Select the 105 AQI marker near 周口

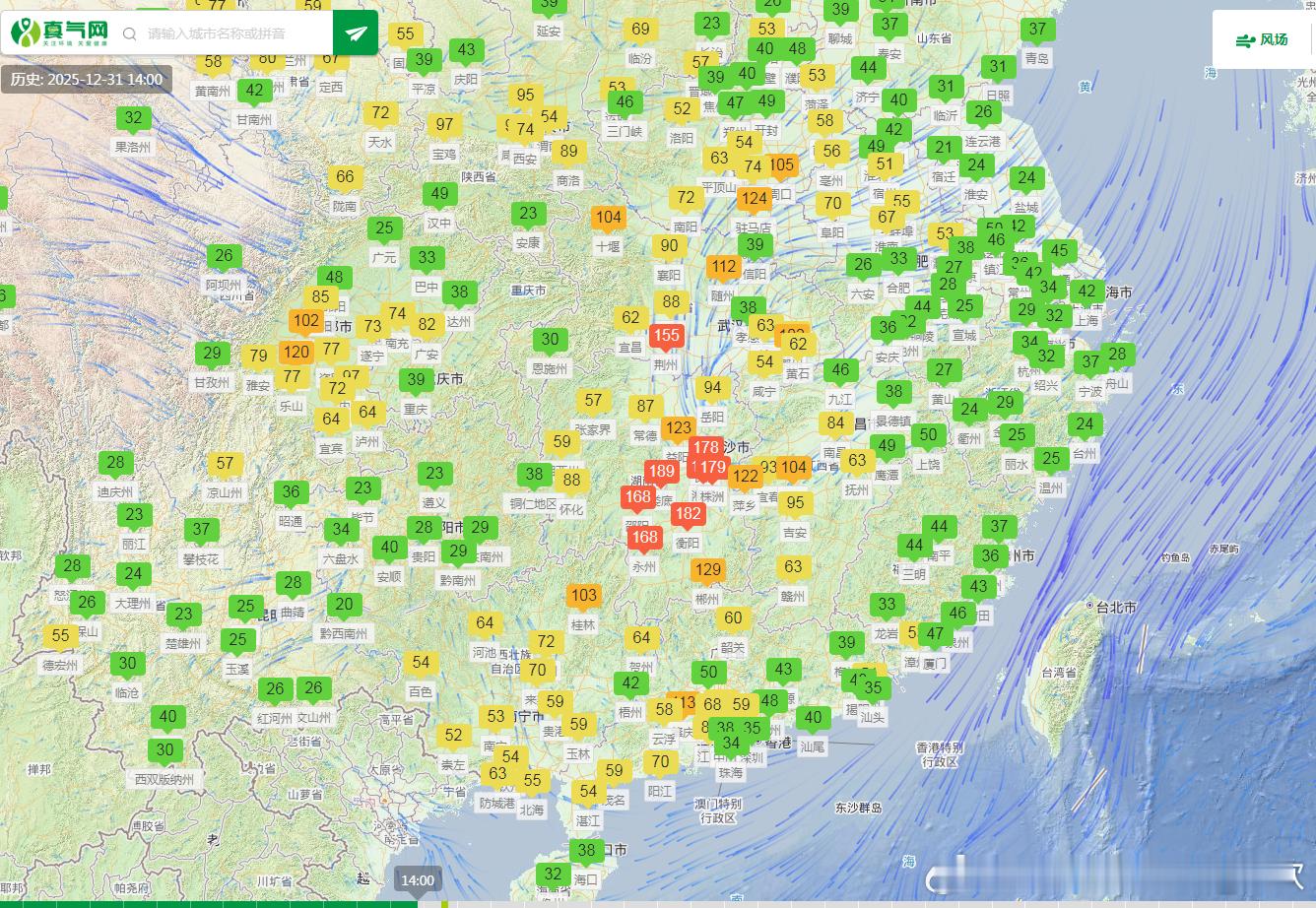[x=781, y=165]
